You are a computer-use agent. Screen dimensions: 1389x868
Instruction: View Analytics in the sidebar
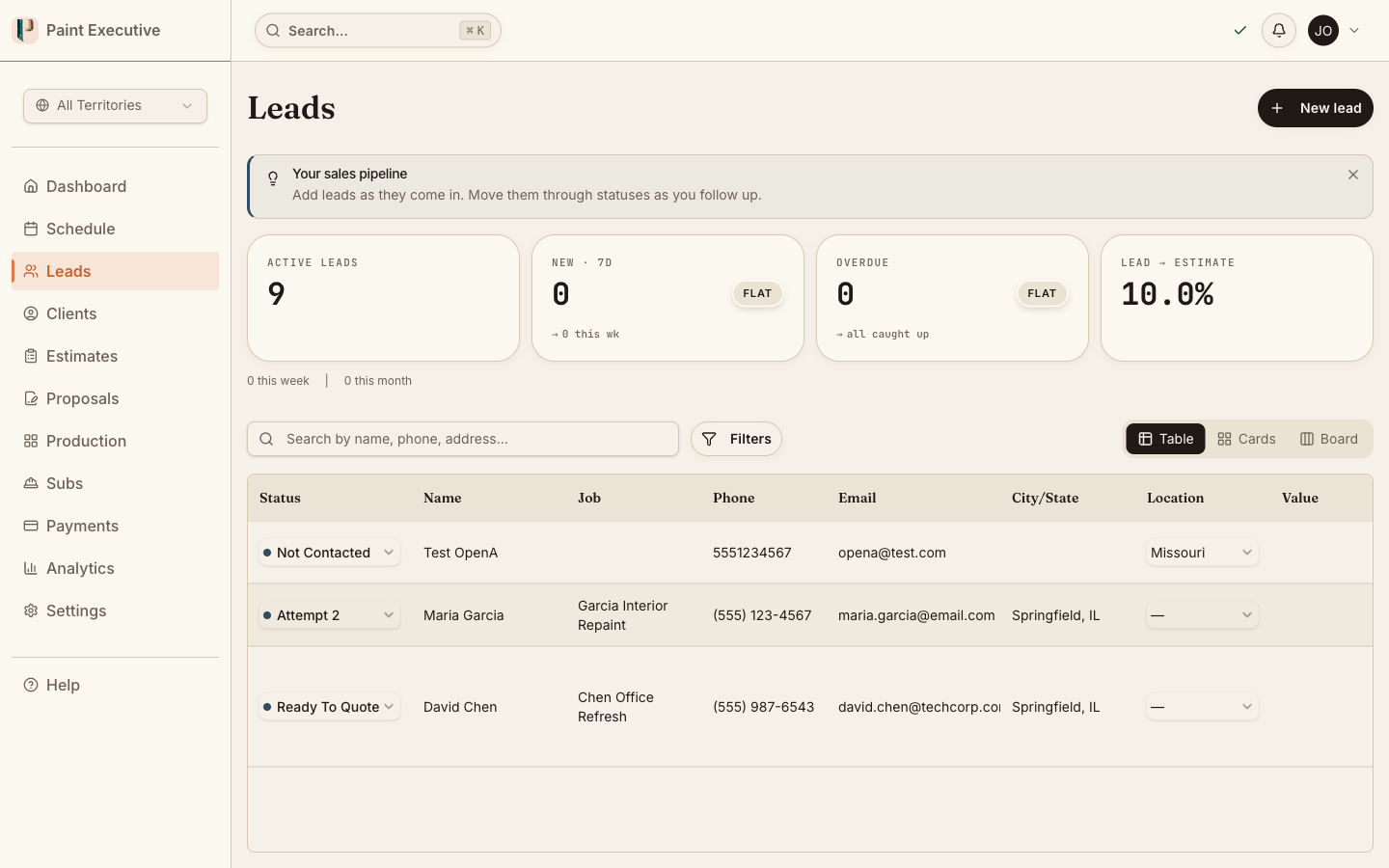click(115, 568)
